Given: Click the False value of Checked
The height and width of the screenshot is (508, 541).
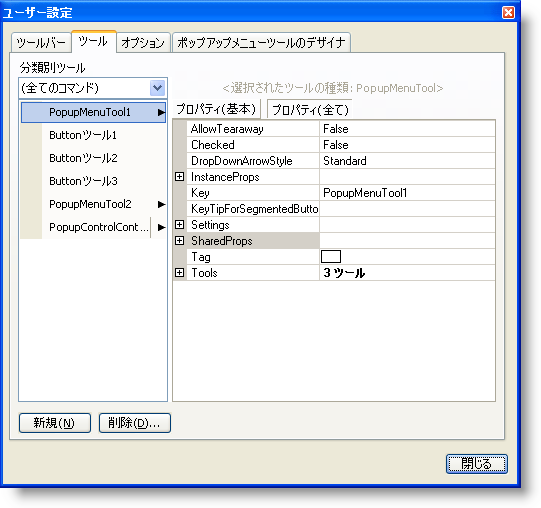Looking at the screenshot, I should pos(336,145).
